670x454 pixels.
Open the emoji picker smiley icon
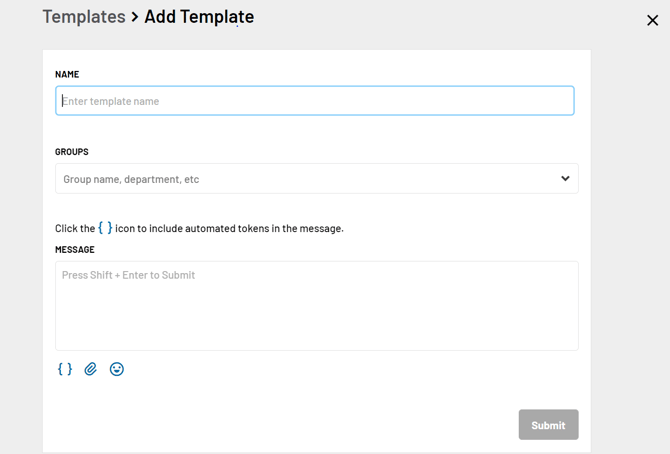[117, 369]
